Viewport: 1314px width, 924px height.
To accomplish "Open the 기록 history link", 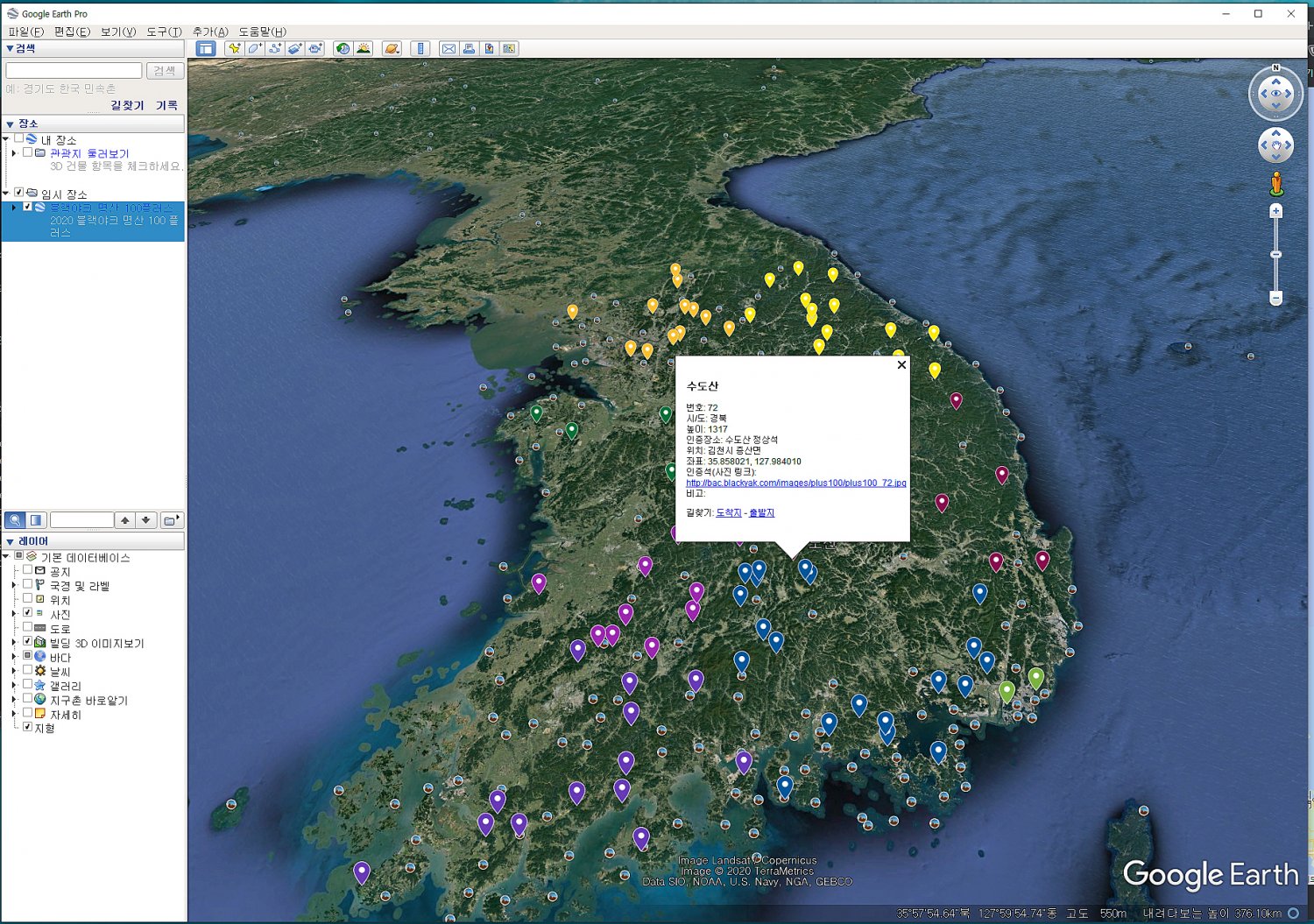I will pyautogui.click(x=166, y=105).
